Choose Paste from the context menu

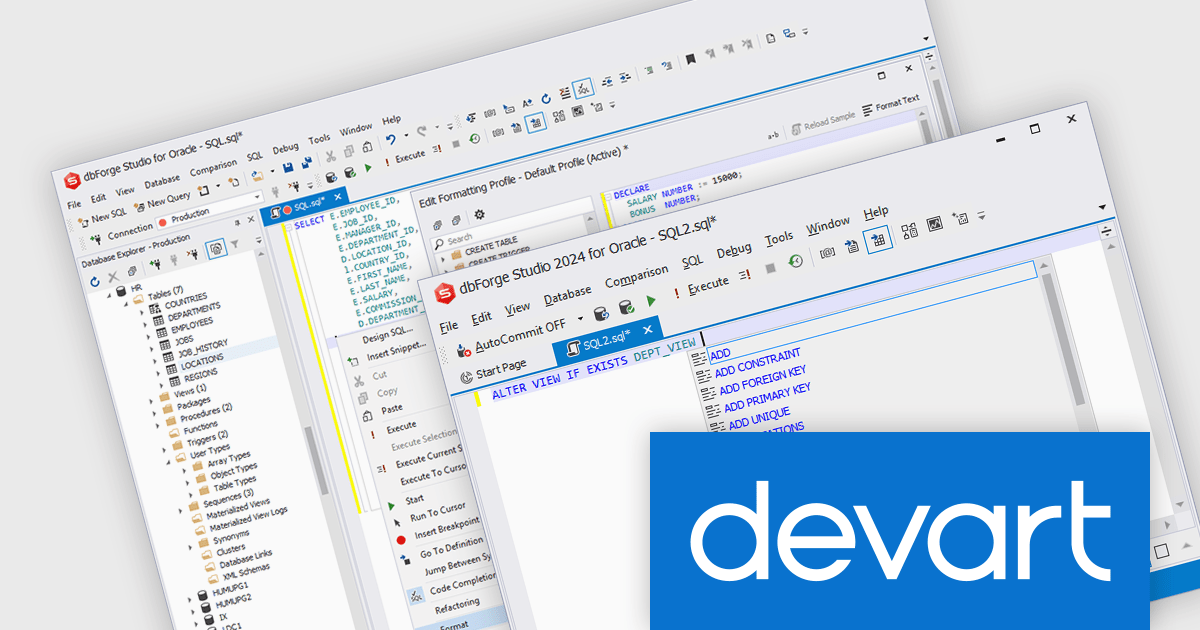pyautogui.click(x=391, y=408)
